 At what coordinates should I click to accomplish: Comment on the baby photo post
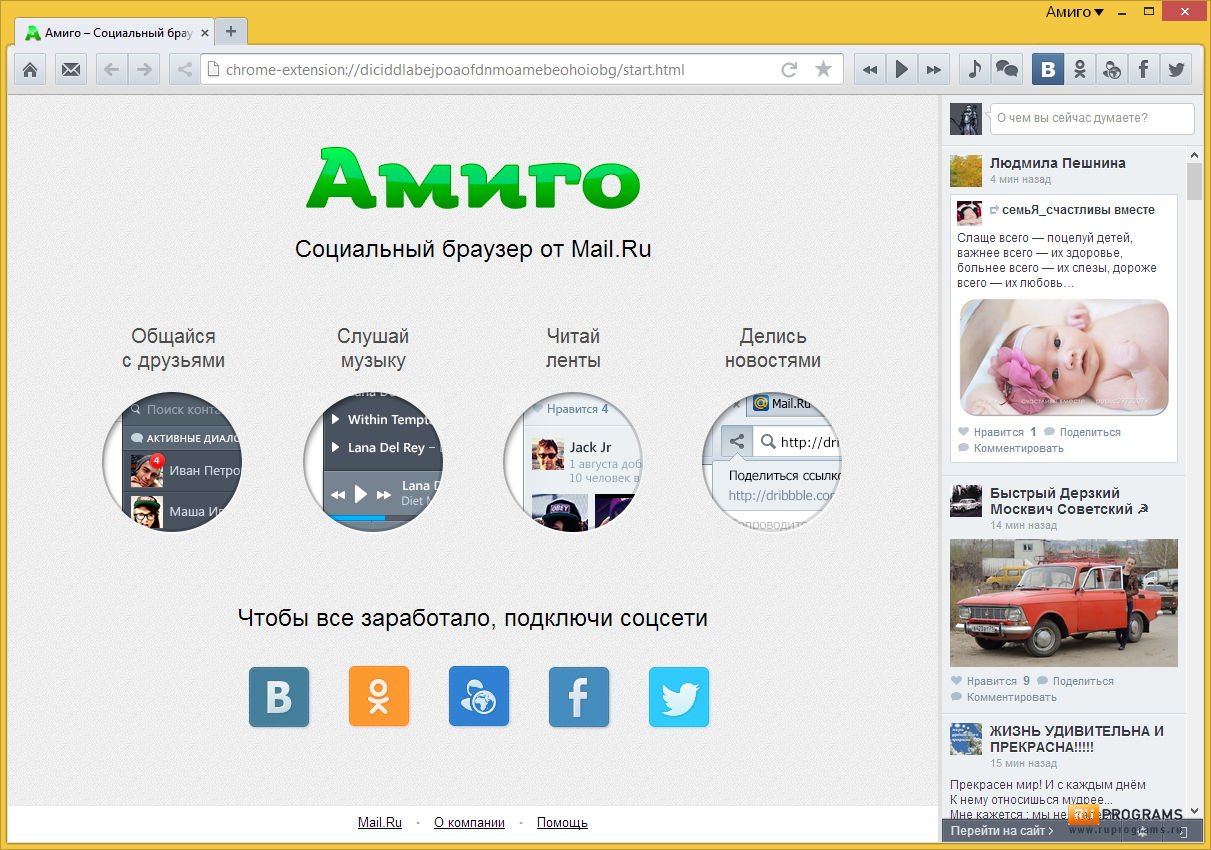(1011, 448)
